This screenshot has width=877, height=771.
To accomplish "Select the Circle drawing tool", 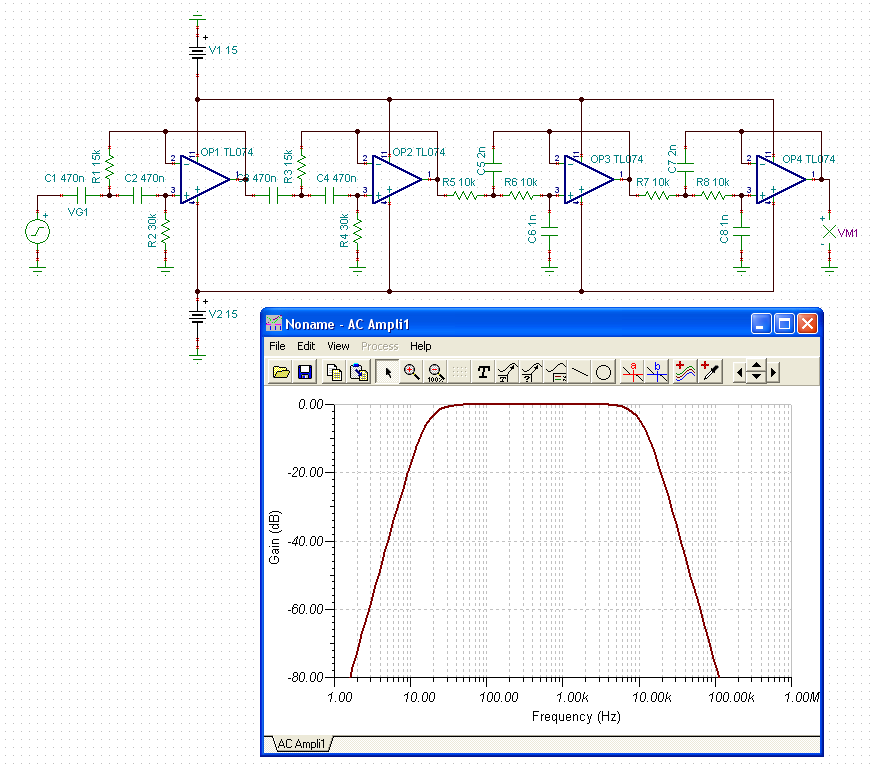I will click(603, 372).
